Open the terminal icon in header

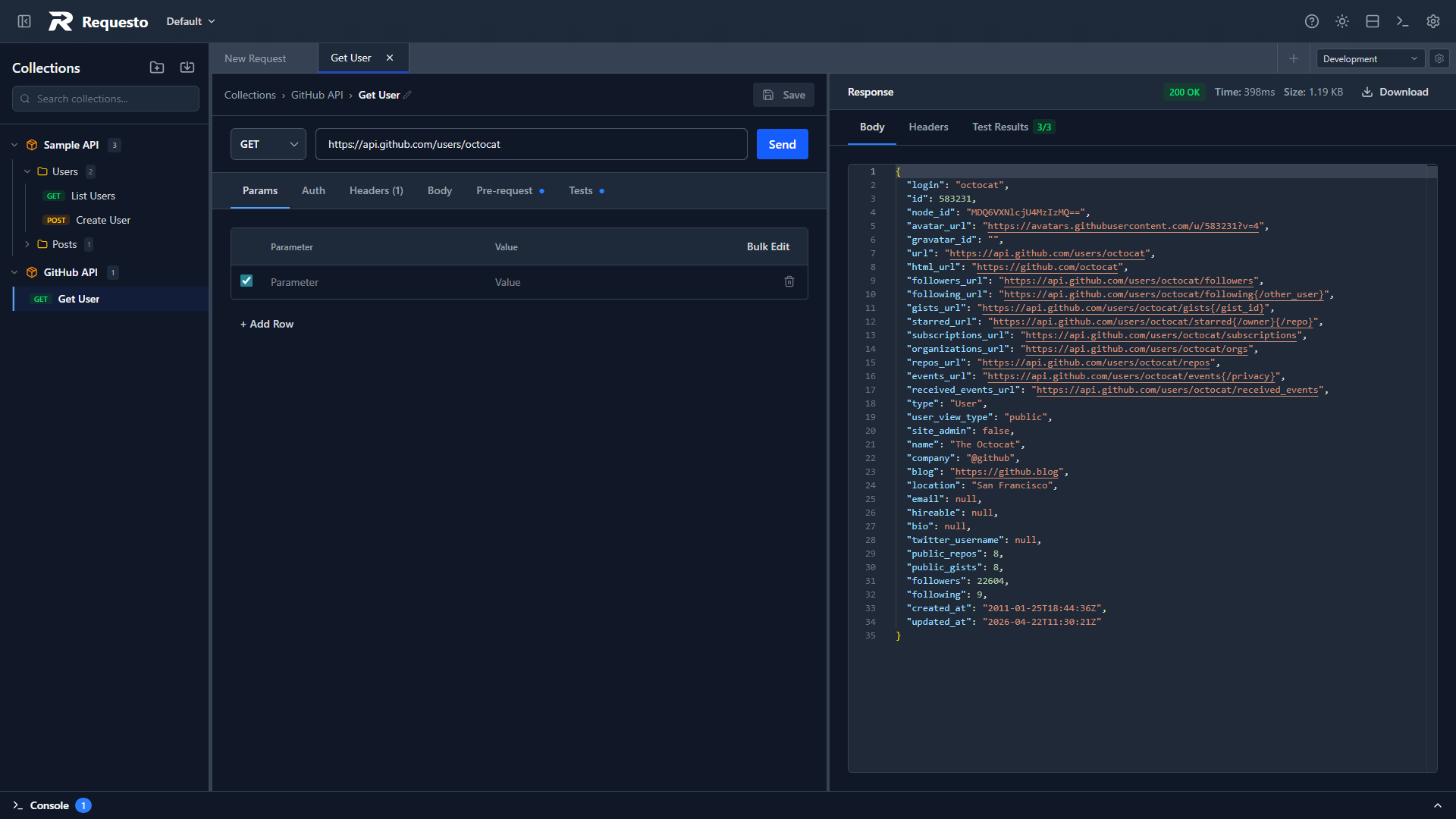pyautogui.click(x=1403, y=21)
